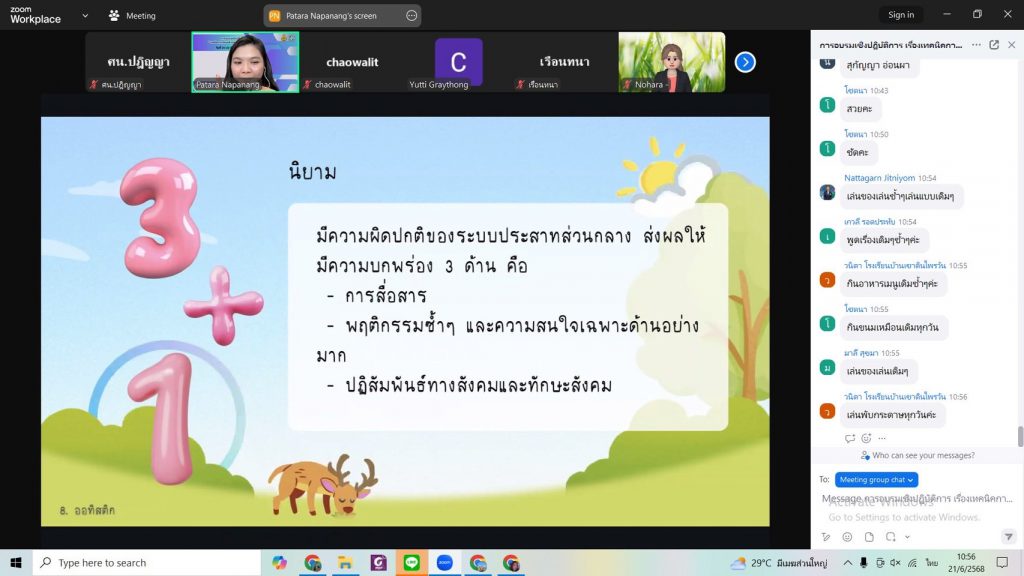1024x576 pixels.
Task: Open the Meeting info menu
Action: (132, 16)
